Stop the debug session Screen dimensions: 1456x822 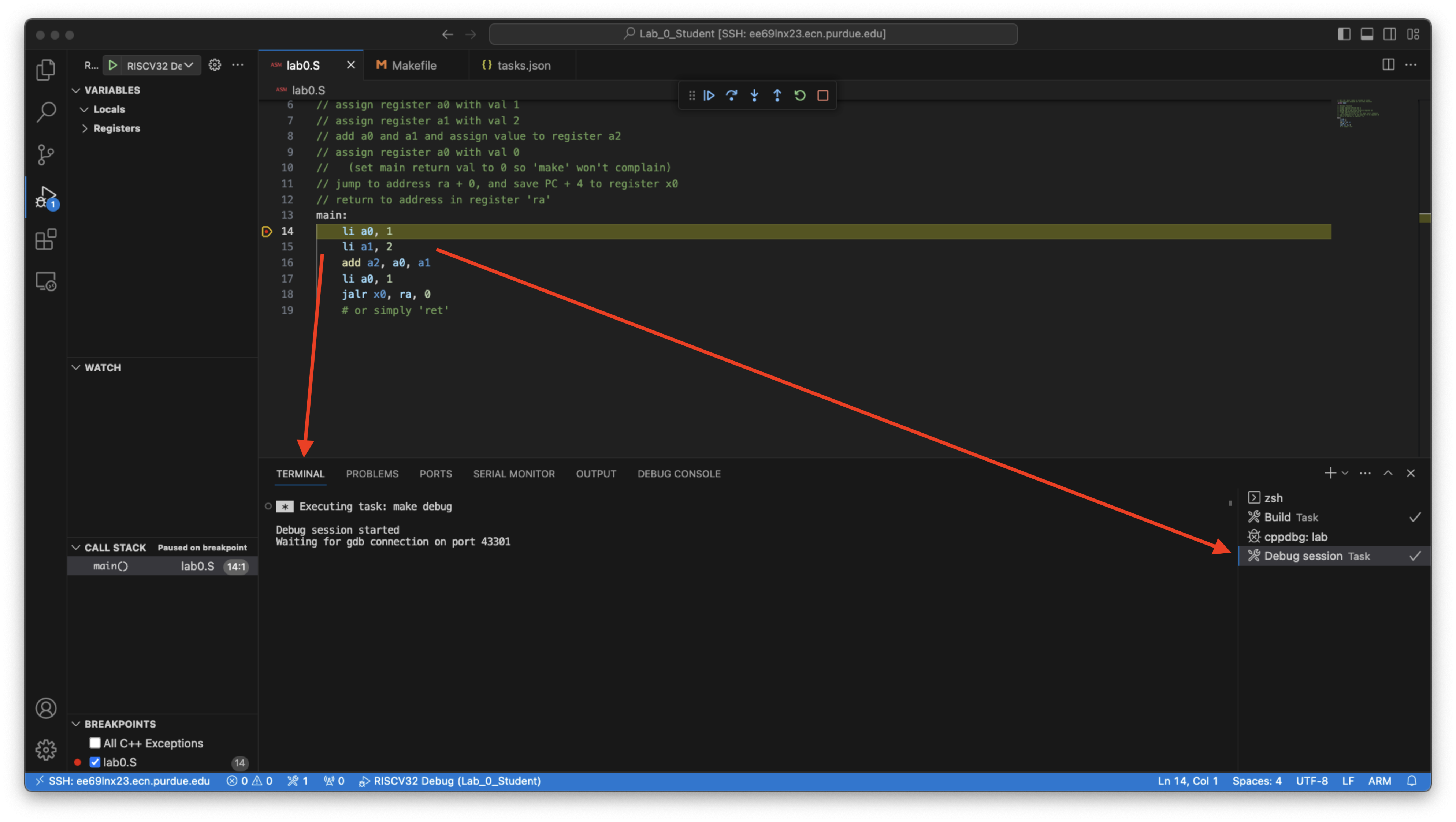[x=823, y=96]
